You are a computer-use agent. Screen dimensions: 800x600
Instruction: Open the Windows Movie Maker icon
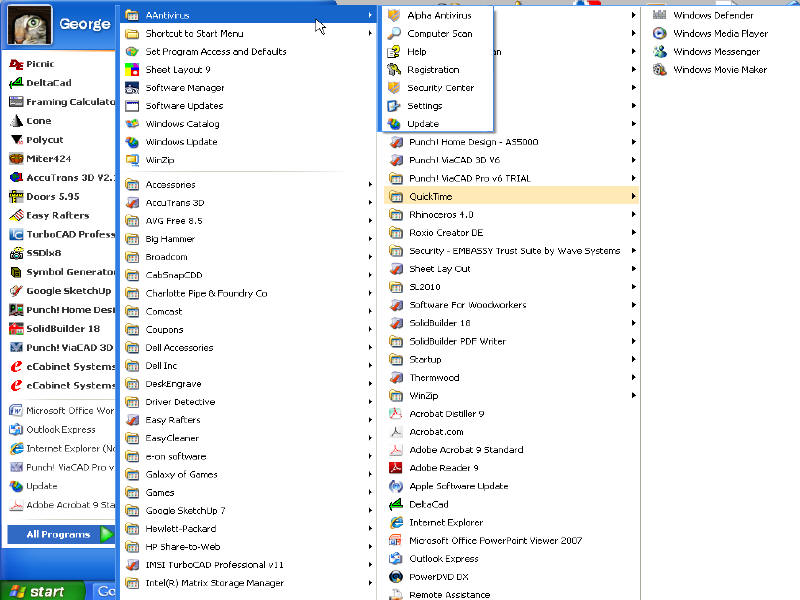coord(660,69)
